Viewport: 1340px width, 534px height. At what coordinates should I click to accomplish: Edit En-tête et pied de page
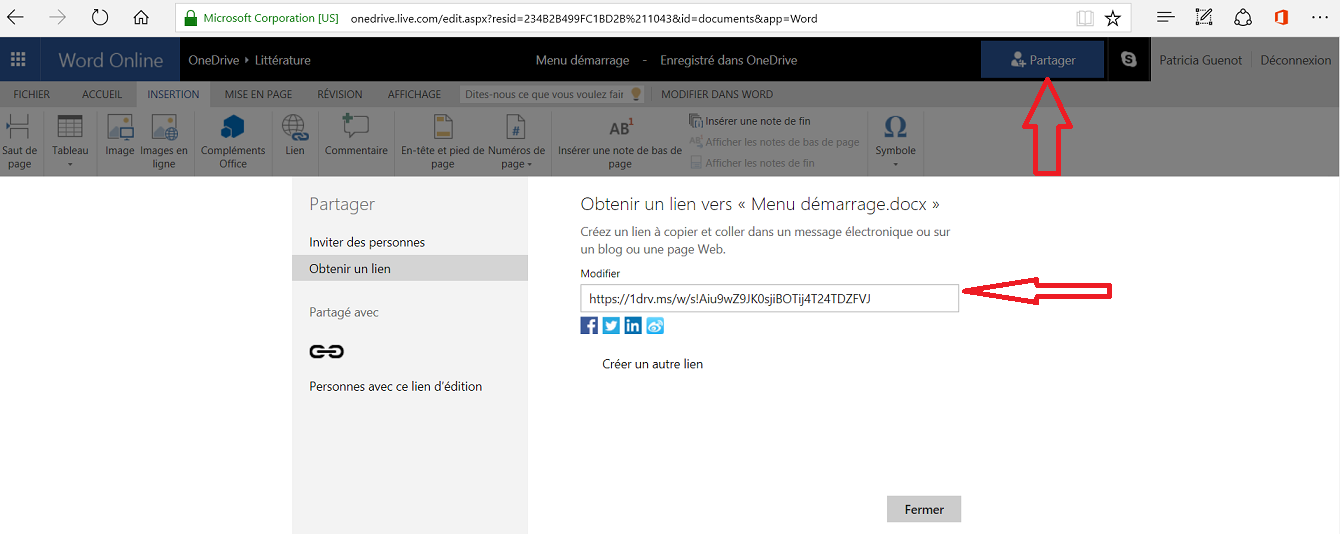click(443, 141)
